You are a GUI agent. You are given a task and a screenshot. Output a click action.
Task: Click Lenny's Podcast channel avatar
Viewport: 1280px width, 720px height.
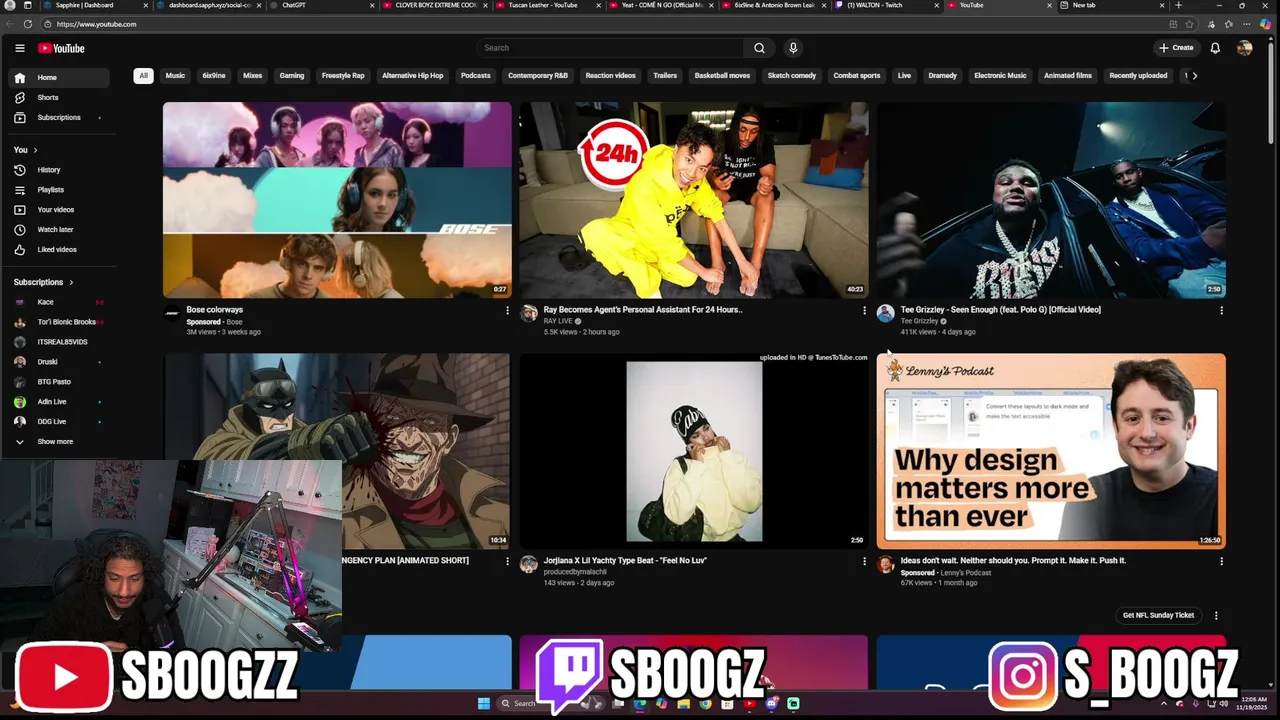[885, 565]
